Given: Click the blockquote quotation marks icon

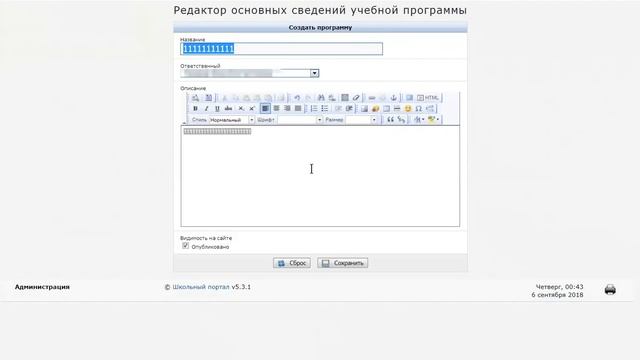Looking at the screenshot, I should coord(391,120).
